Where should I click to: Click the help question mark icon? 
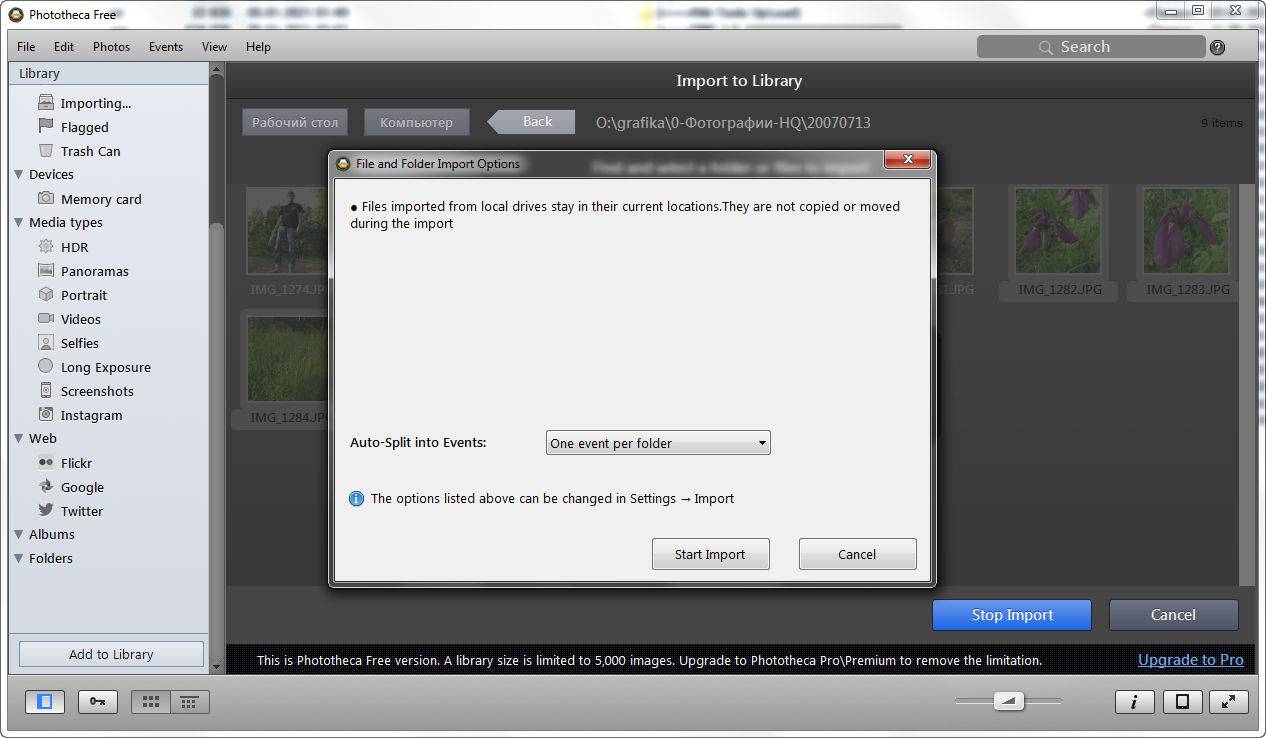click(x=1217, y=47)
